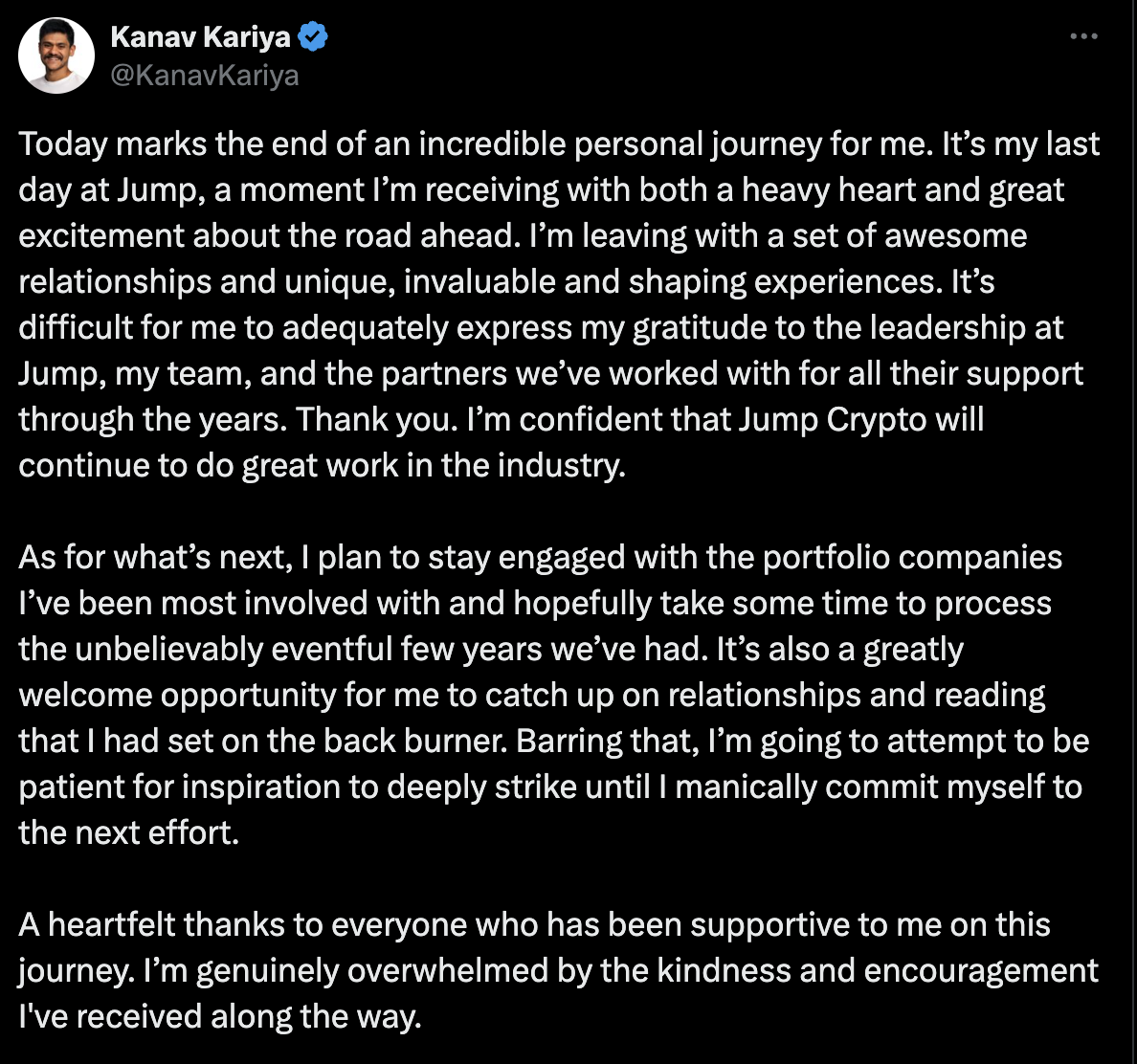Click the phrase "kindness and encouragement"
The image size is (1137, 1064).
(878, 970)
